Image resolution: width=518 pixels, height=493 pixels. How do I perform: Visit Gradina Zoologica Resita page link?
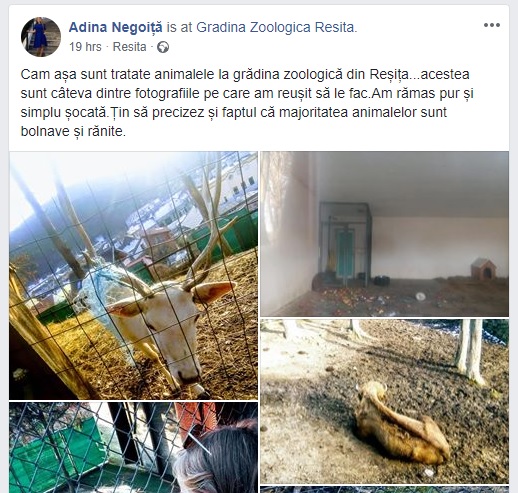click(x=275, y=27)
